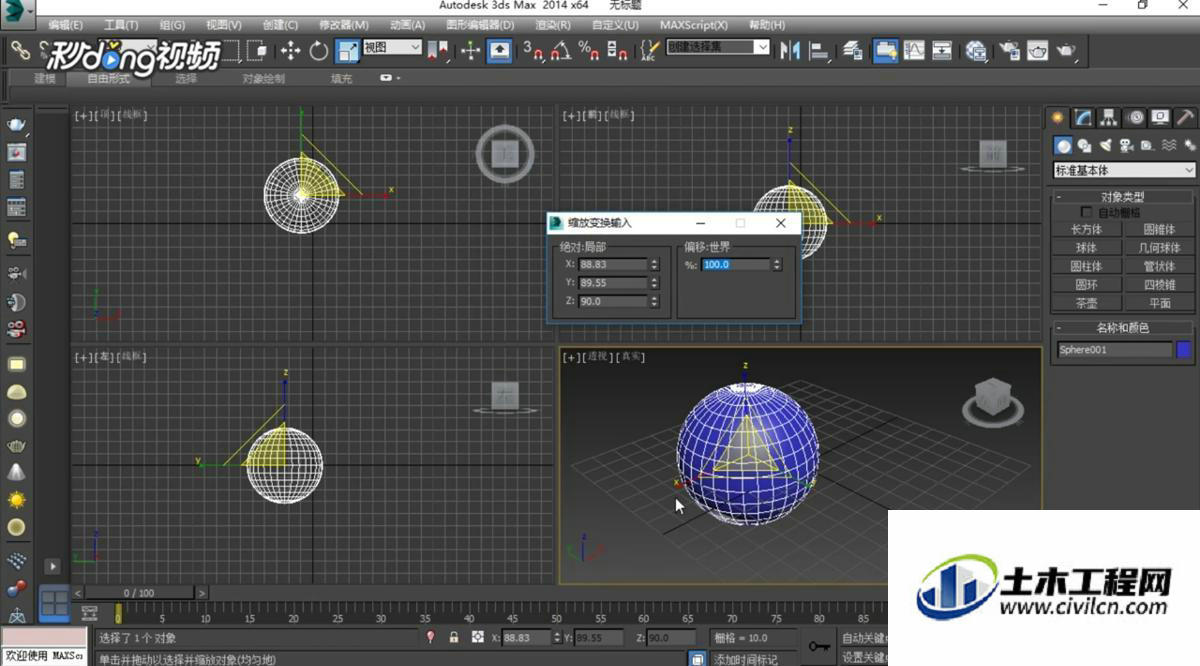Viewport: 1200px width, 666px height.
Task: Click the offset % 100.0 field
Action: (735, 265)
